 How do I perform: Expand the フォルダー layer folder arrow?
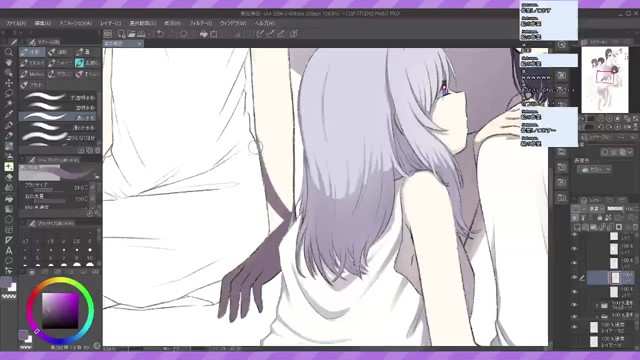[597, 305]
